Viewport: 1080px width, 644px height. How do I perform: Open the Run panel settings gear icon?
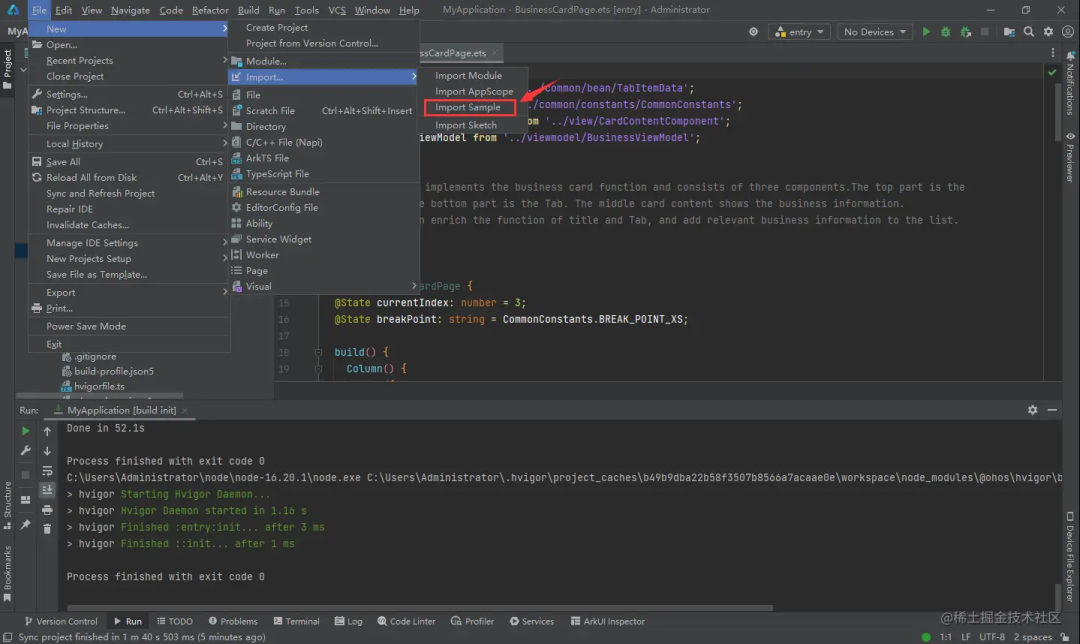[x=1032, y=410]
